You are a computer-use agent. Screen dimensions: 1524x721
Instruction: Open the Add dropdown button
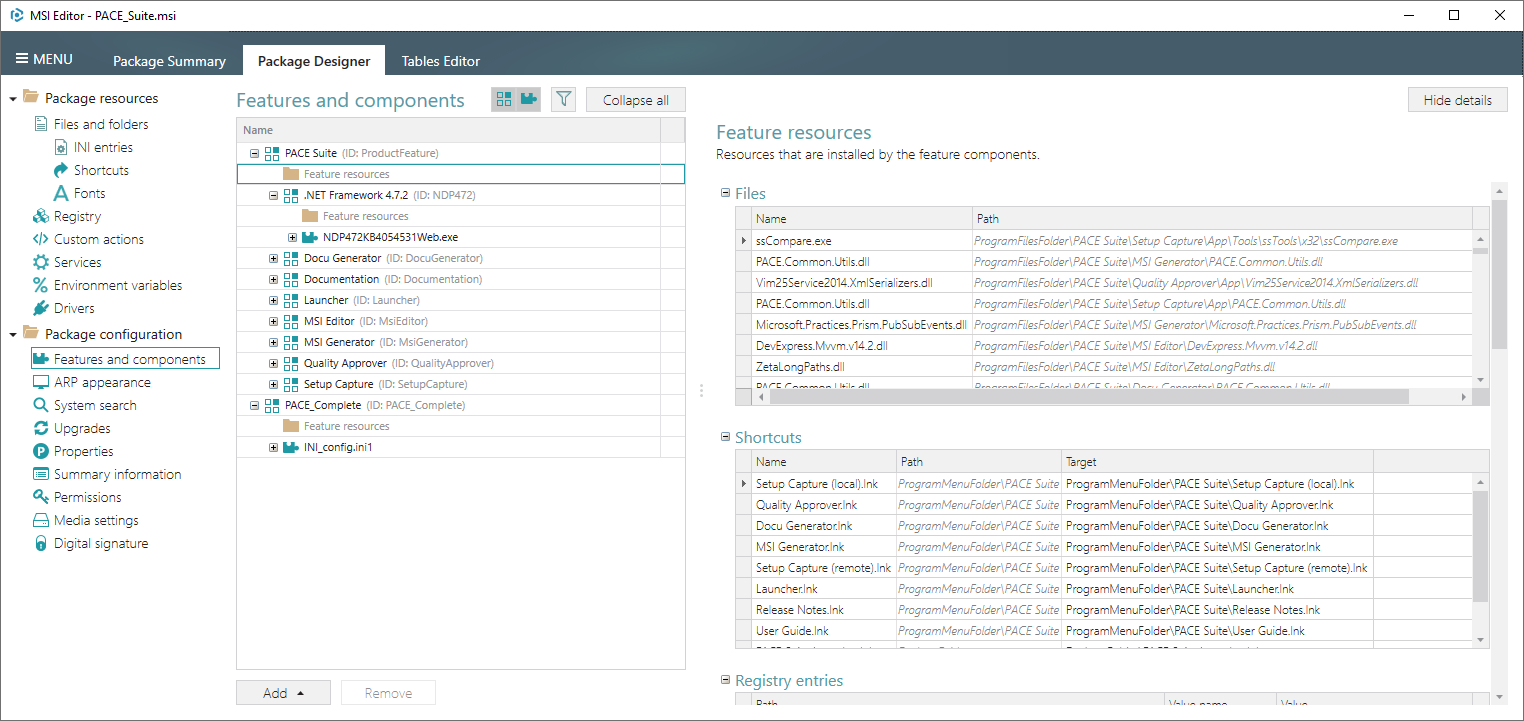tap(283, 693)
